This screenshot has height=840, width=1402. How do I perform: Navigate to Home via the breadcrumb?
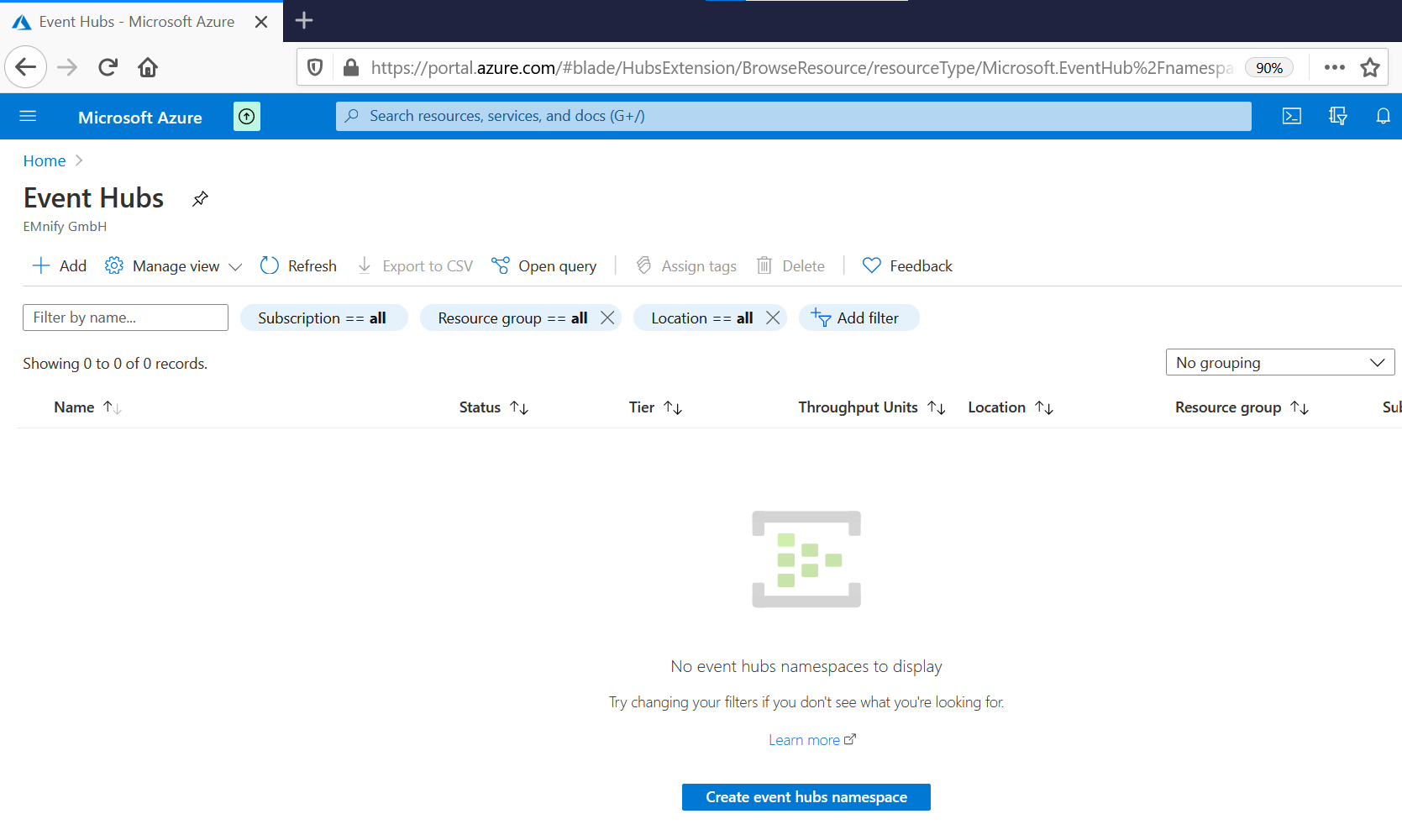(44, 160)
